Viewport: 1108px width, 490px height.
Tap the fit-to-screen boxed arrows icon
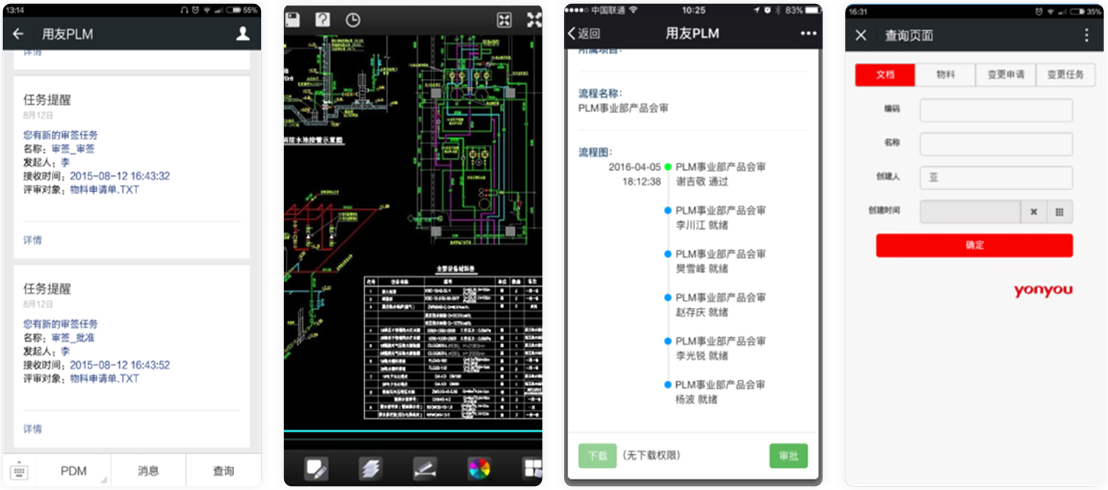pyautogui.click(x=505, y=20)
